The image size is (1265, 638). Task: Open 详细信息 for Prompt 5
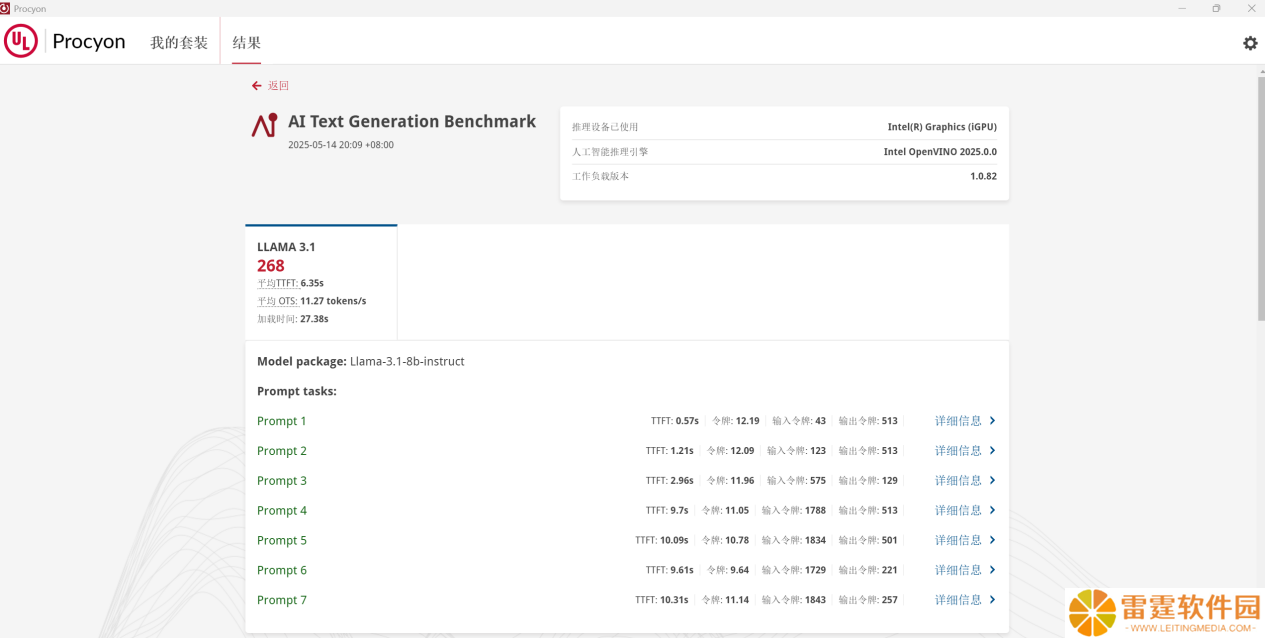click(958, 540)
